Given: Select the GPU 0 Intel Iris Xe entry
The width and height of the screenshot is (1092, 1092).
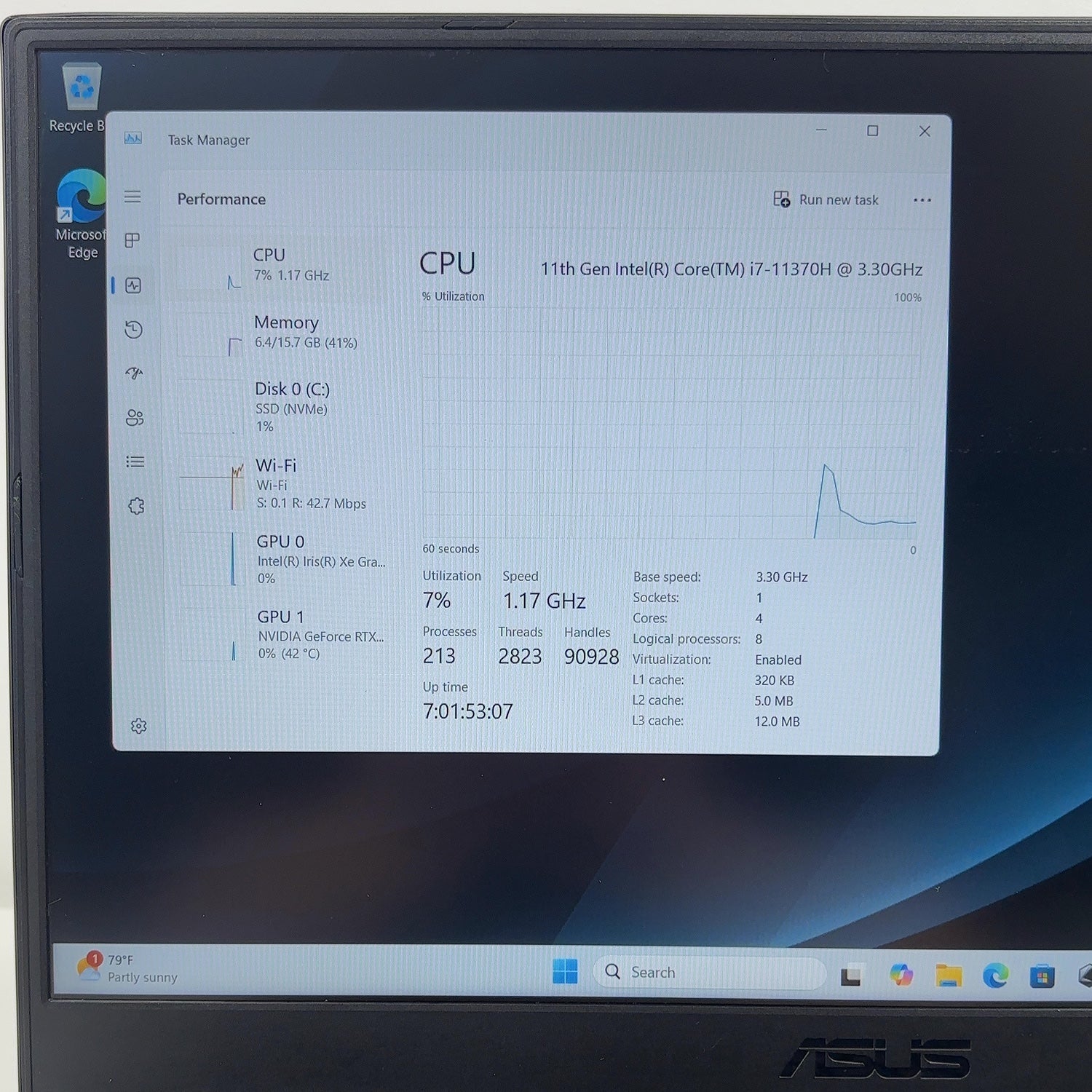Looking at the screenshot, I should (284, 559).
